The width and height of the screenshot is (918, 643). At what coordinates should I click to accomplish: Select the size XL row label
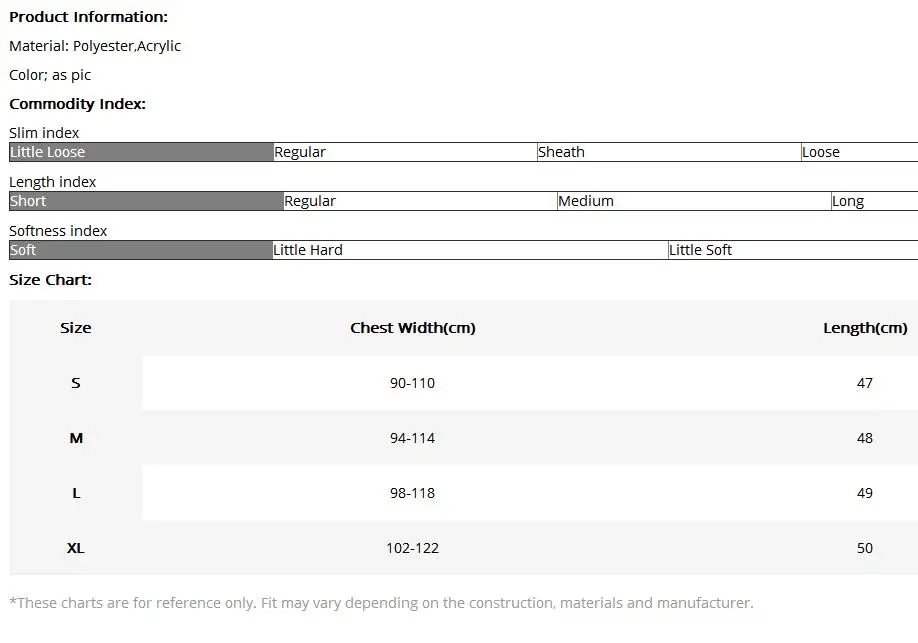76,548
